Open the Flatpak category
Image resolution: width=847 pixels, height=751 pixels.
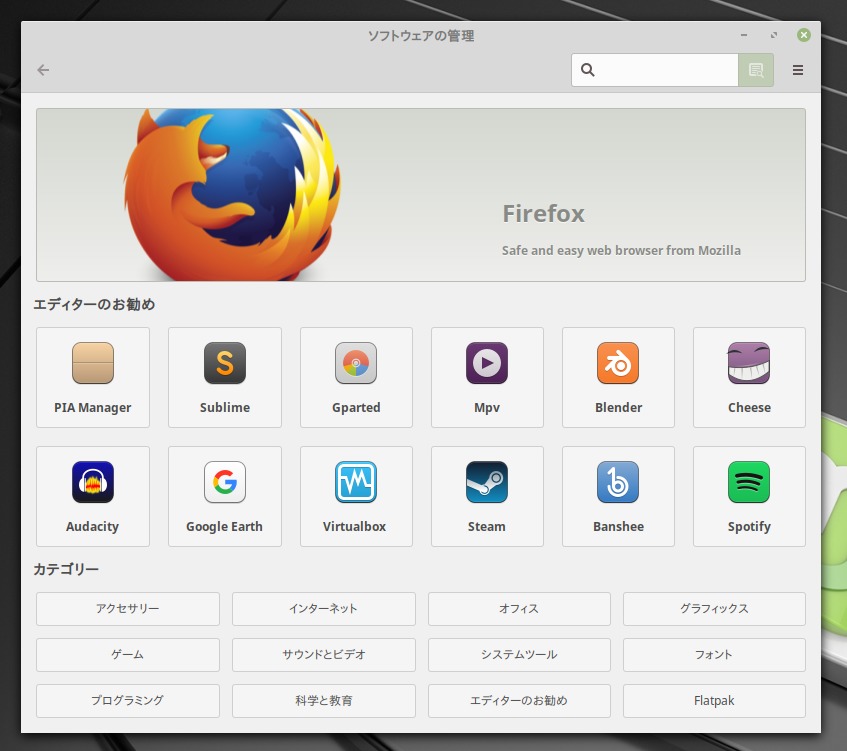click(714, 701)
